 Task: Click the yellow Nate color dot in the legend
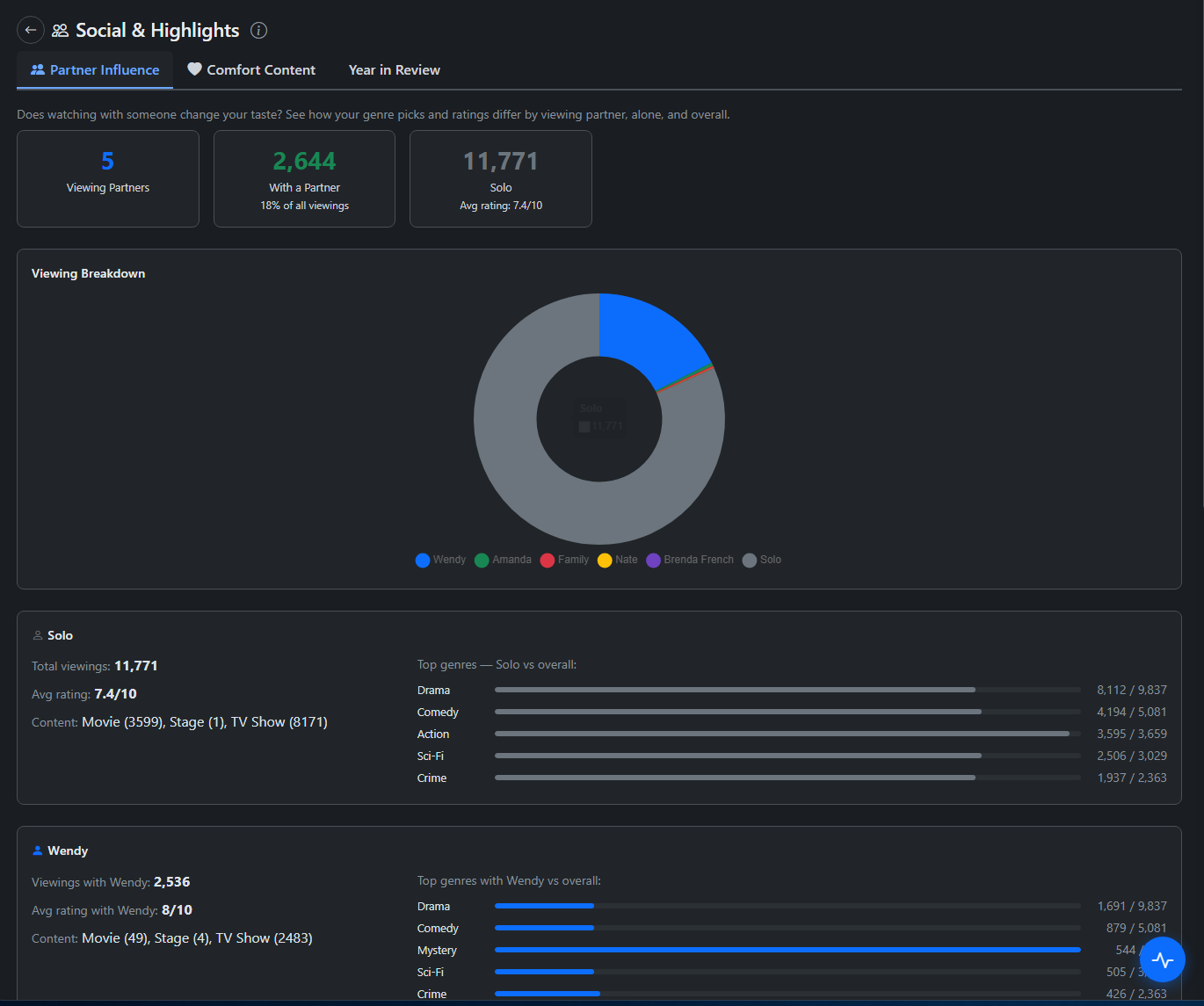point(605,560)
